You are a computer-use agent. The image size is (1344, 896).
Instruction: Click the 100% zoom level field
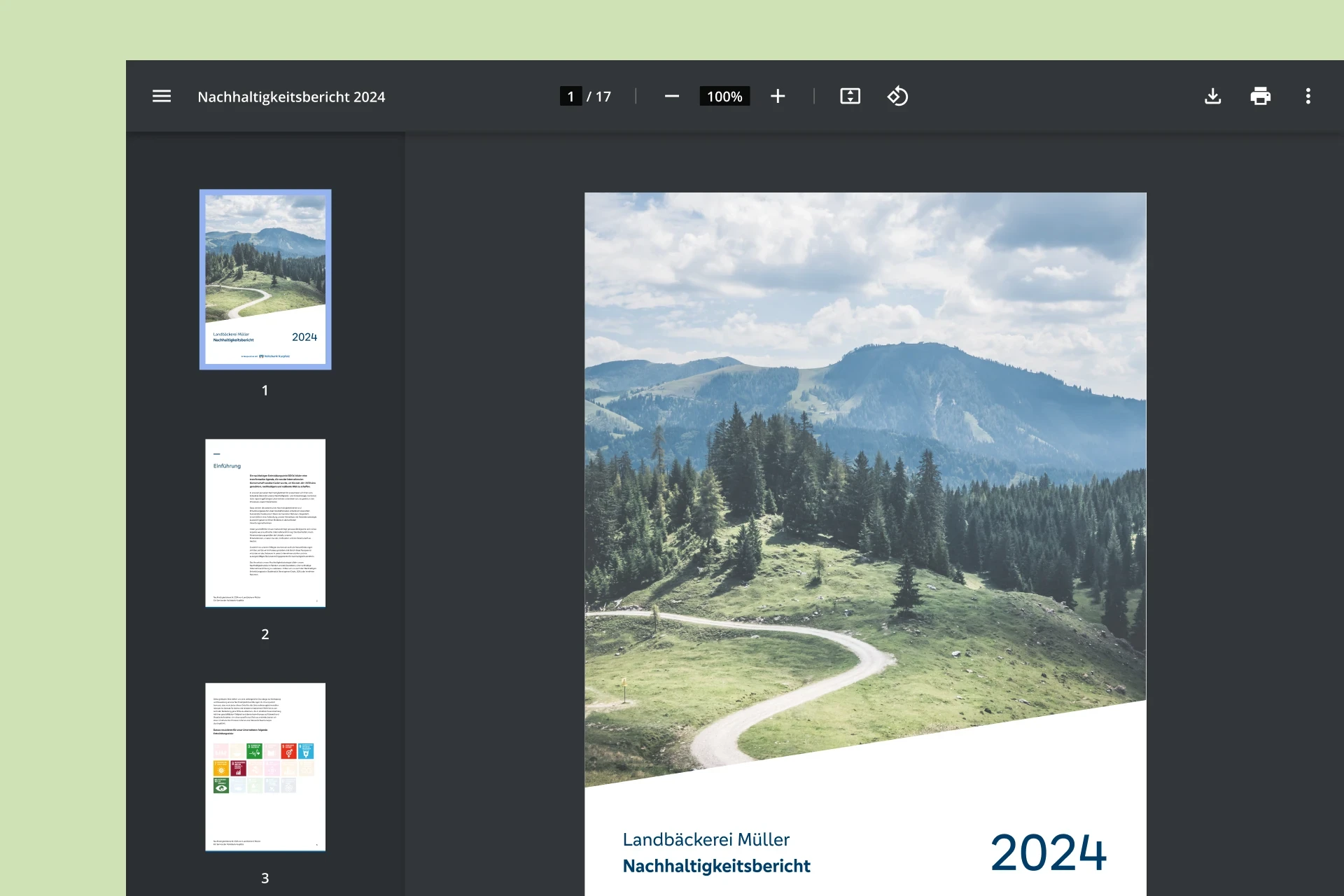(x=724, y=96)
